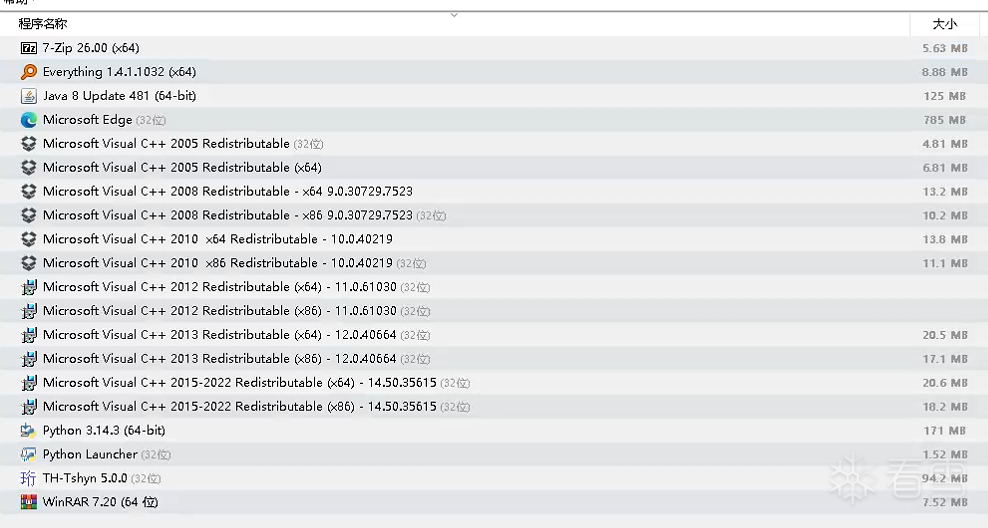The image size is (988, 528).
Task: Click icon of Visual C++ 2012 (x64) 11.0.61030
Action: pyautogui.click(x=29, y=287)
